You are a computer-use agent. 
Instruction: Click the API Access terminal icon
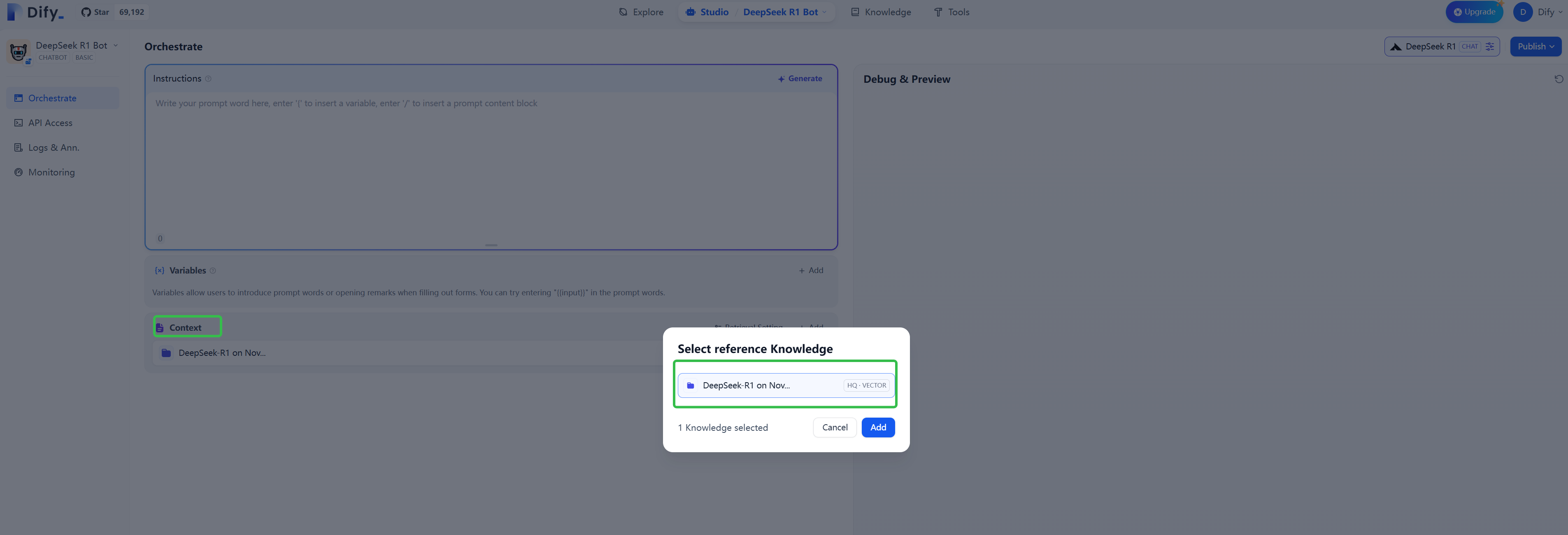pos(18,123)
